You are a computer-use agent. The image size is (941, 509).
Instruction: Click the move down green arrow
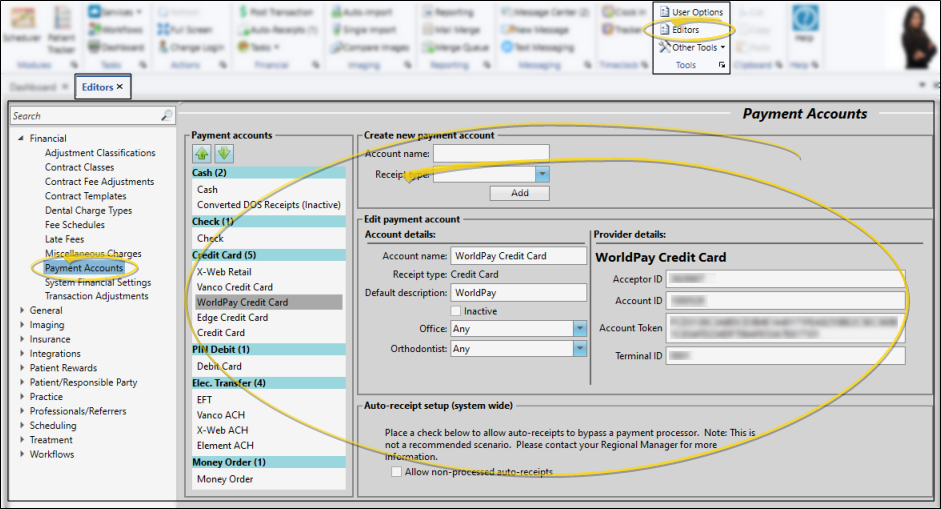[x=223, y=154]
